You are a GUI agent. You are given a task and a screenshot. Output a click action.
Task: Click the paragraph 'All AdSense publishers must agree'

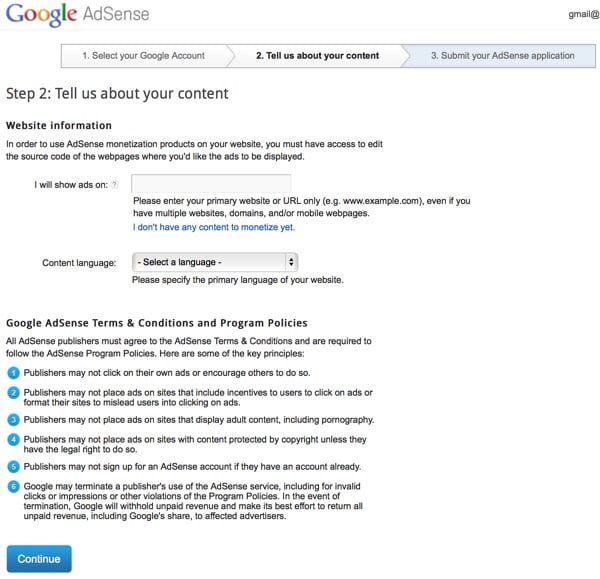(189, 347)
